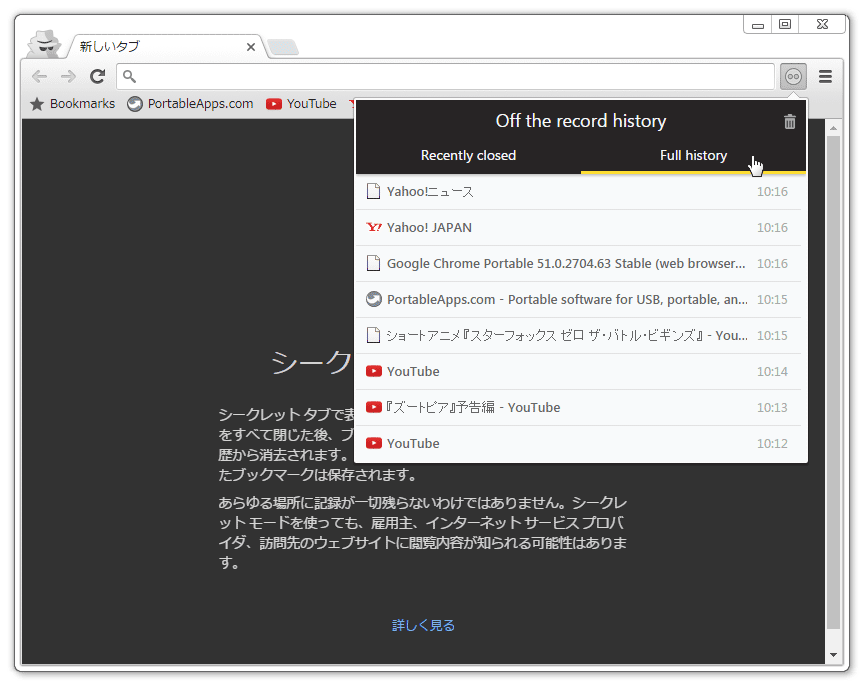Click the Off the record history title
The height and width of the screenshot is (686, 863).
pos(581,121)
